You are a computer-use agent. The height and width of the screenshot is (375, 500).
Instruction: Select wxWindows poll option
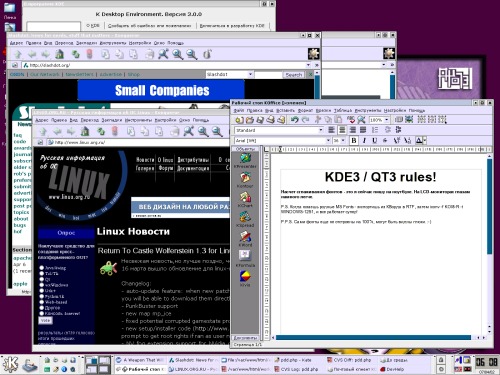pyautogui.click(x=42, y=285)
